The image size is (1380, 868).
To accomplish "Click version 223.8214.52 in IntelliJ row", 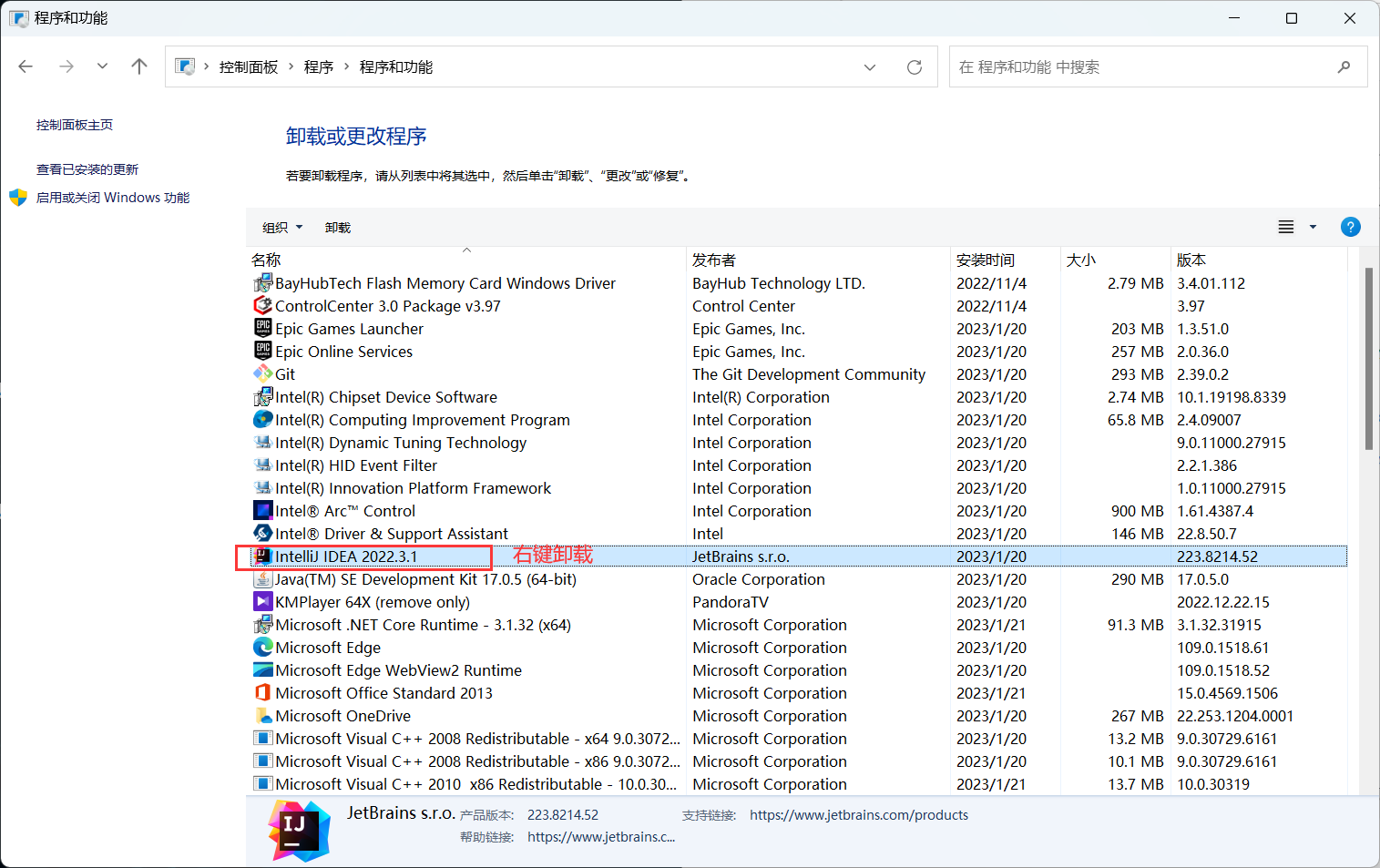I will pos(1217,557).
